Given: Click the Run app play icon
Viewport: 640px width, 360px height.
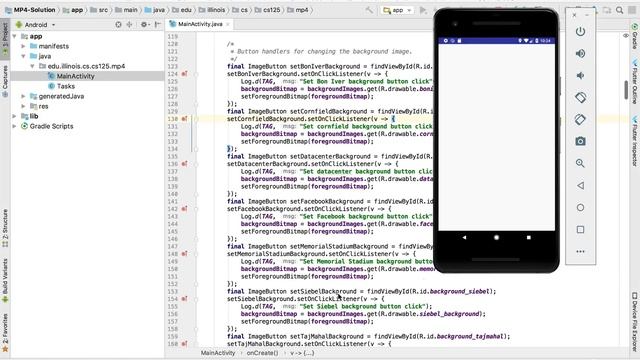Looking at the screenshot, I should [423, 10].
